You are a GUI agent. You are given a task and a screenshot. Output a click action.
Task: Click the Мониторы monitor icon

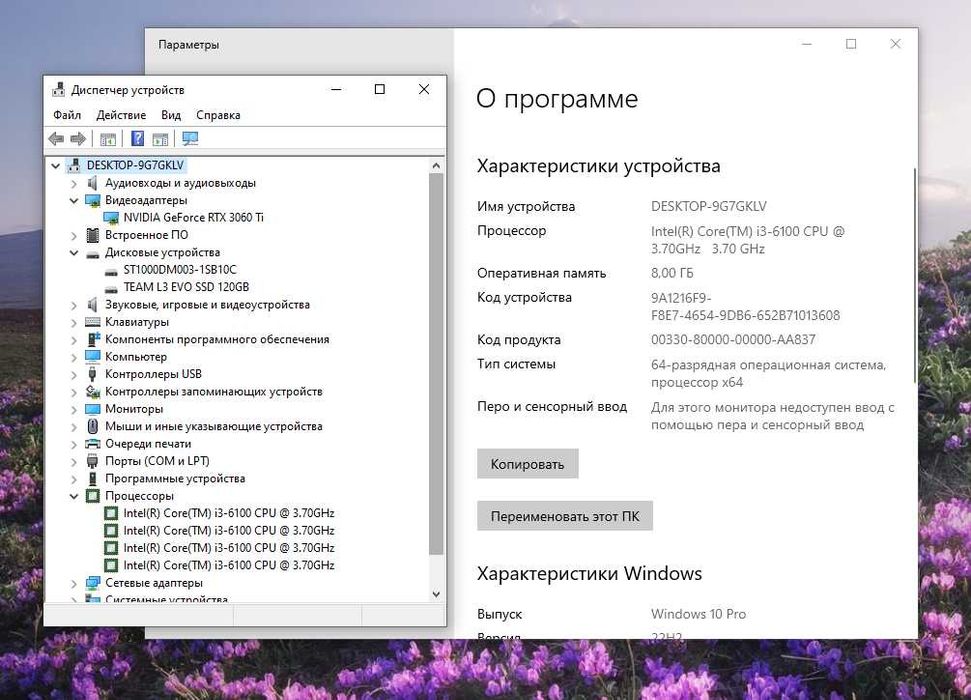point(92,409)
